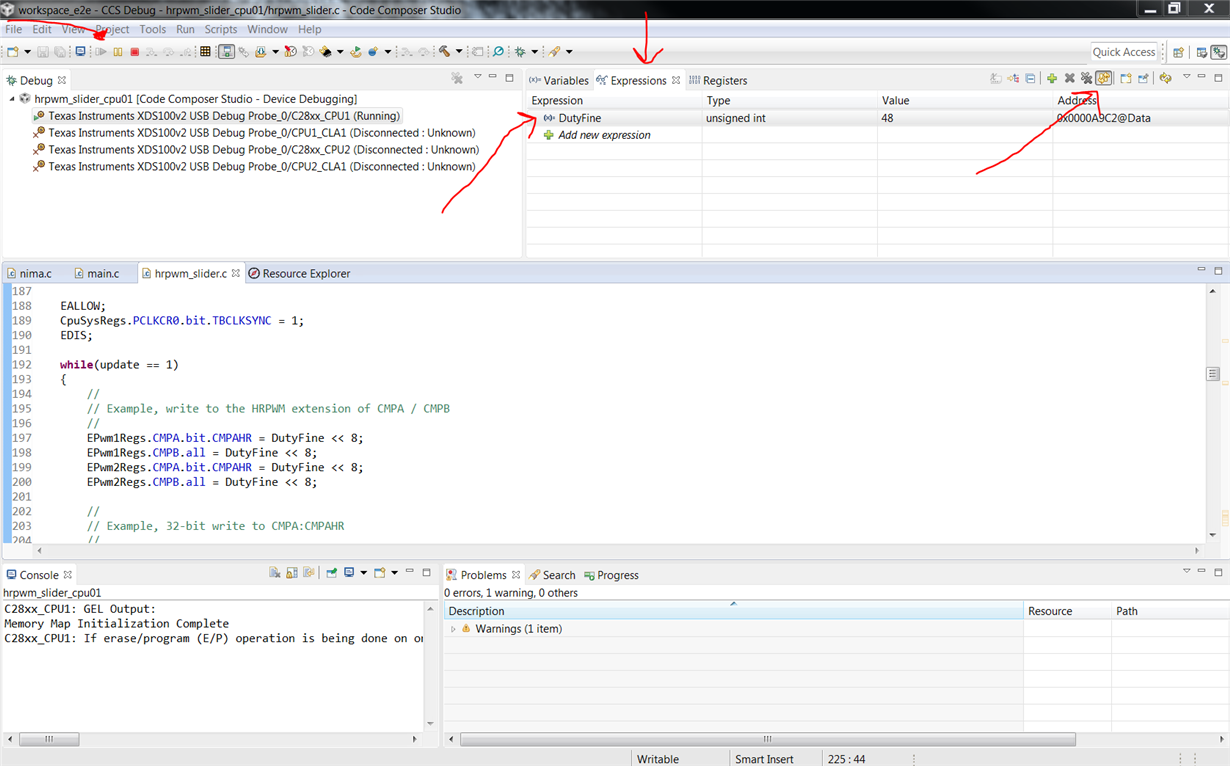Open dropdown arrow next to hammer Build icon
The width and height of the screenshot is (1230, 766).
pos(459,52)
